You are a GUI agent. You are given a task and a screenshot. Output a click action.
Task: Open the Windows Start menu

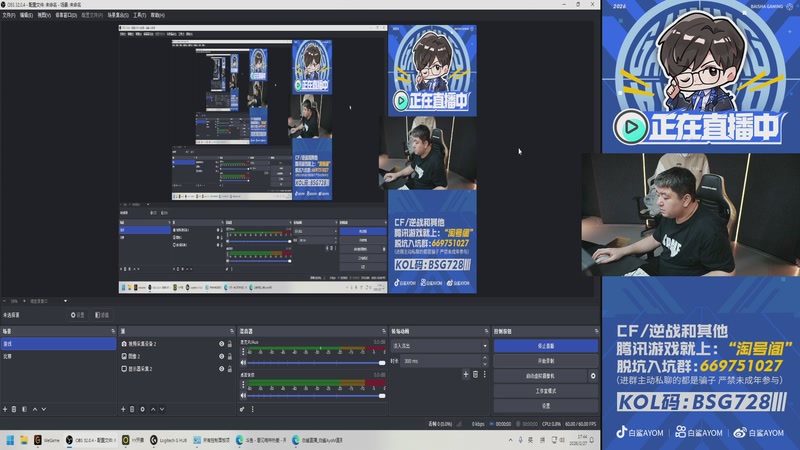[10, 440]
